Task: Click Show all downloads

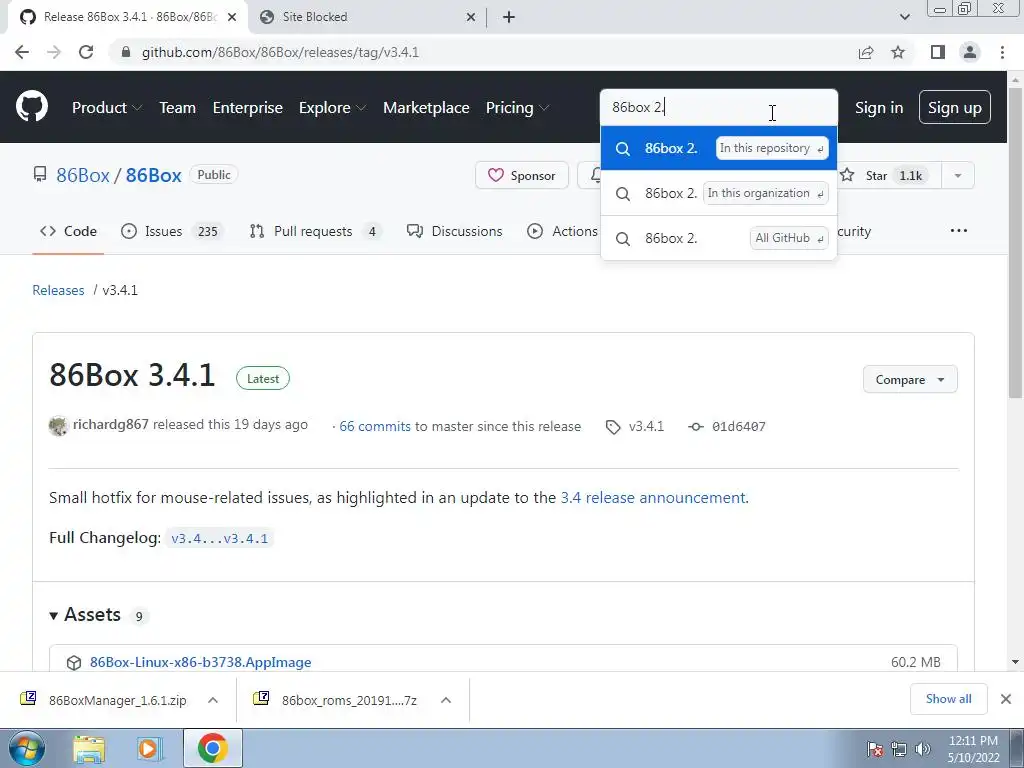Action: [948, 699]
